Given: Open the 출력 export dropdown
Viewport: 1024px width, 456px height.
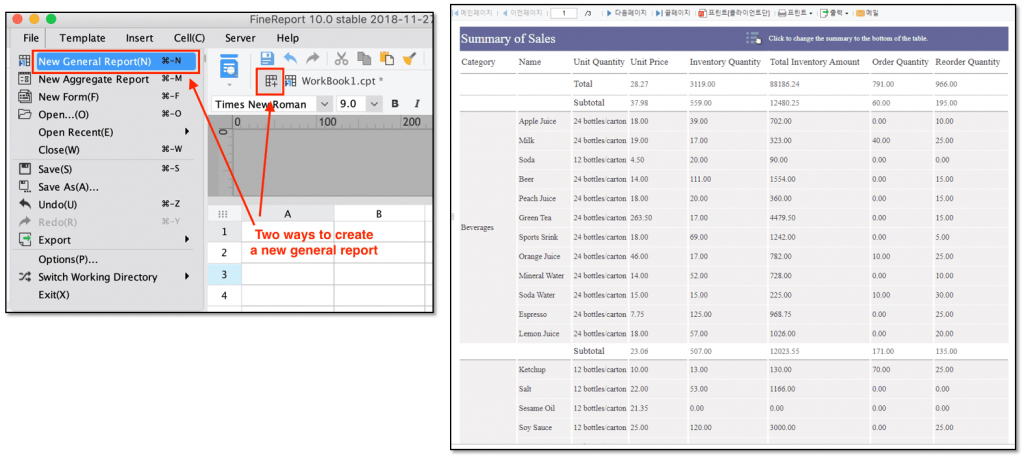Looking at the screenshot, I should coord(846,13).
